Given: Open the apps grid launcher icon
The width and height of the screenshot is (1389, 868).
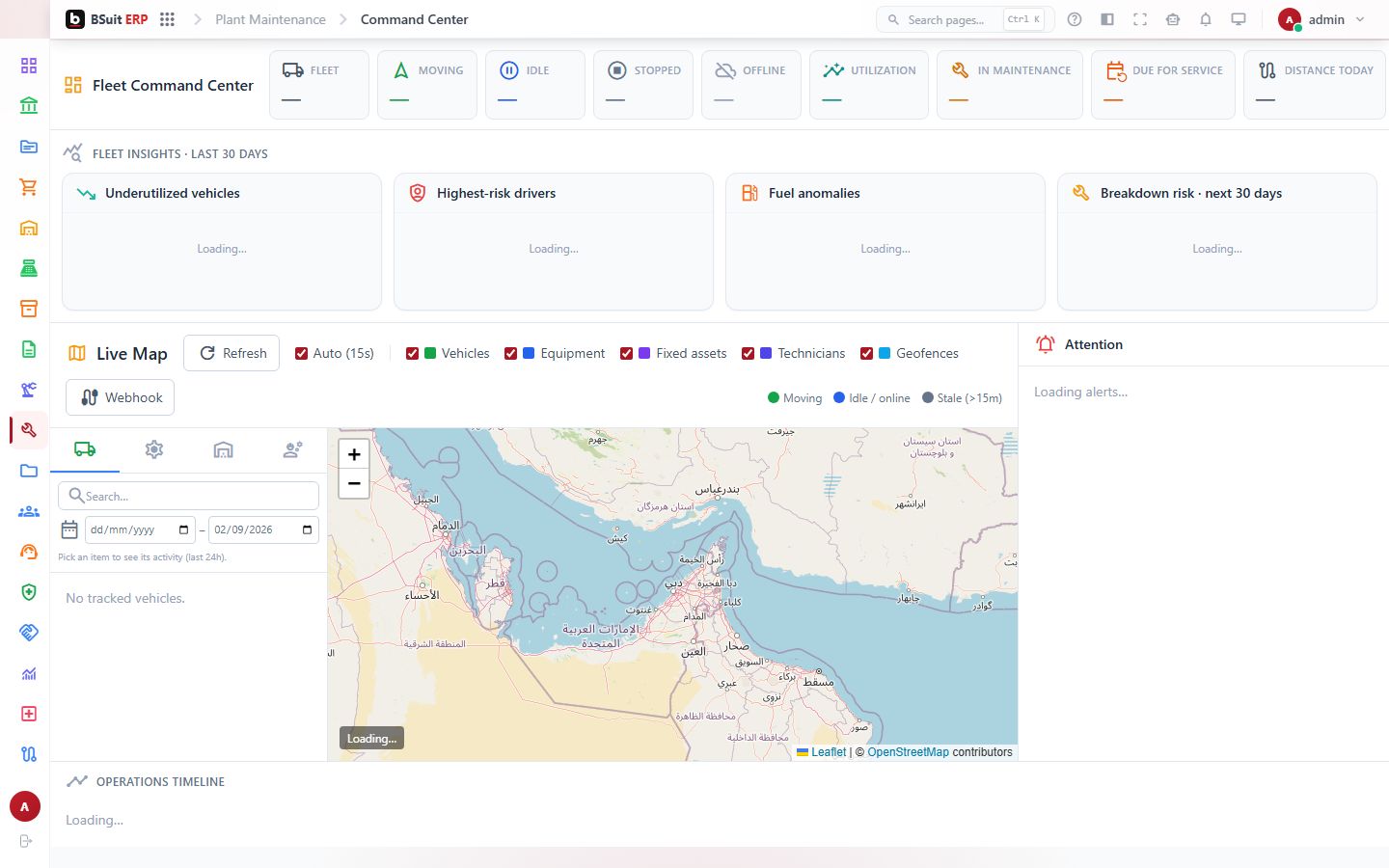Looking at the screenshot, I should pos(167,19).
